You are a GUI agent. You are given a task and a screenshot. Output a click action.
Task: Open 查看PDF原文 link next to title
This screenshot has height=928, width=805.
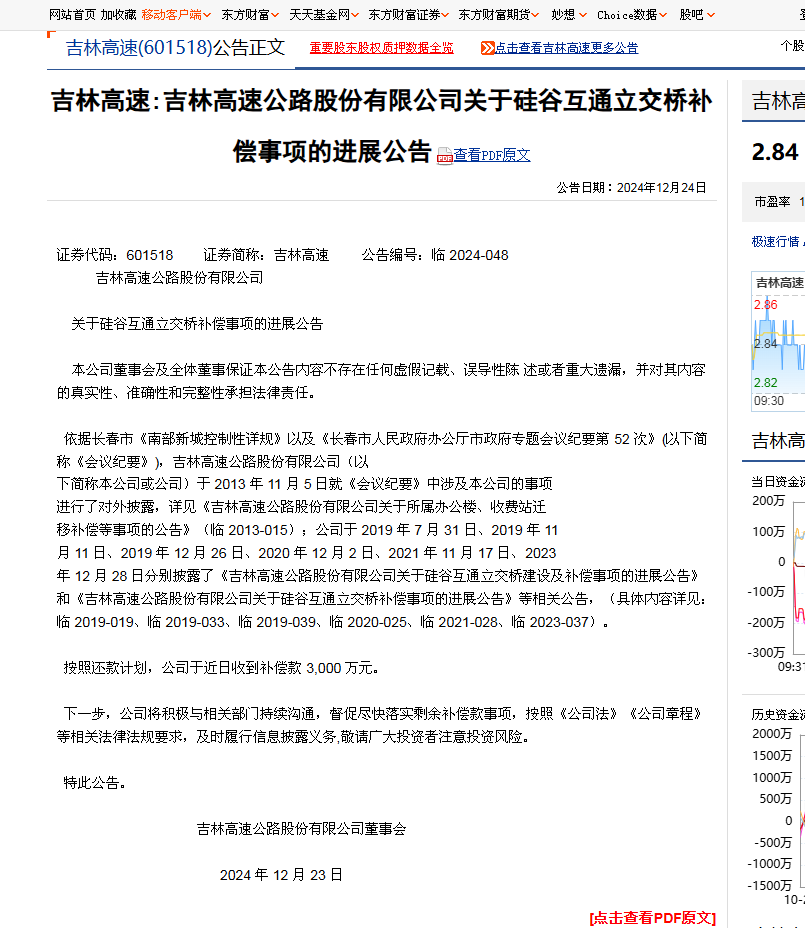(492, 155)
